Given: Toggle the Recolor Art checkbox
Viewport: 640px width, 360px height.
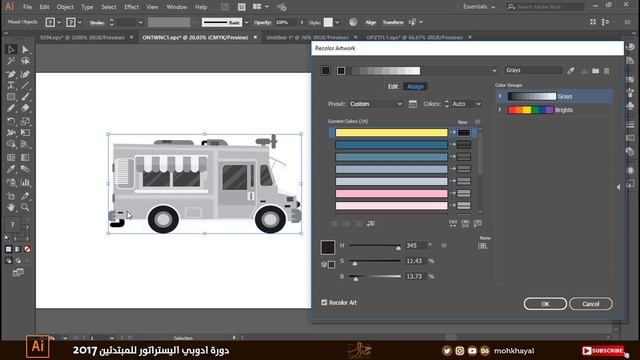Looking at the screenshot, I should click(x=324, y=302).
